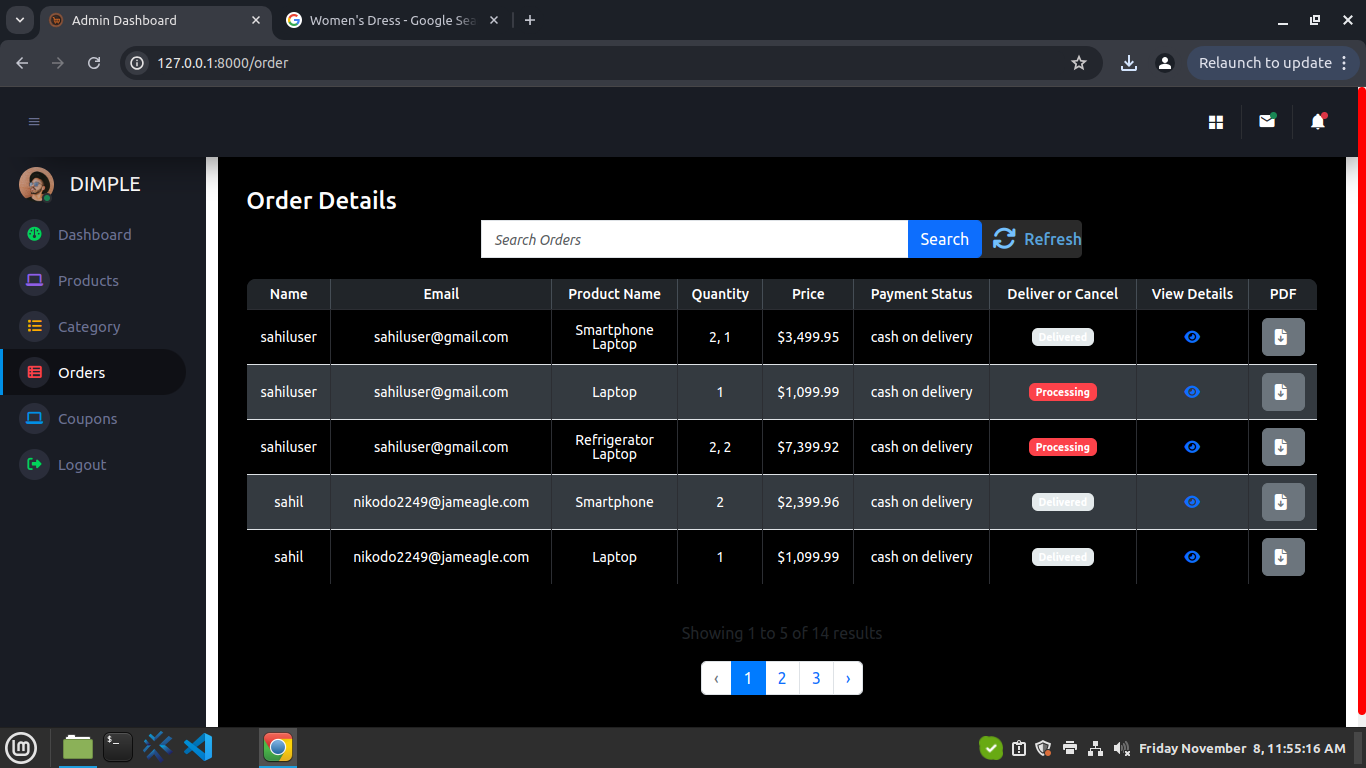
Task: Click the Dashboard sidebar icon
Action: [34, 234]
